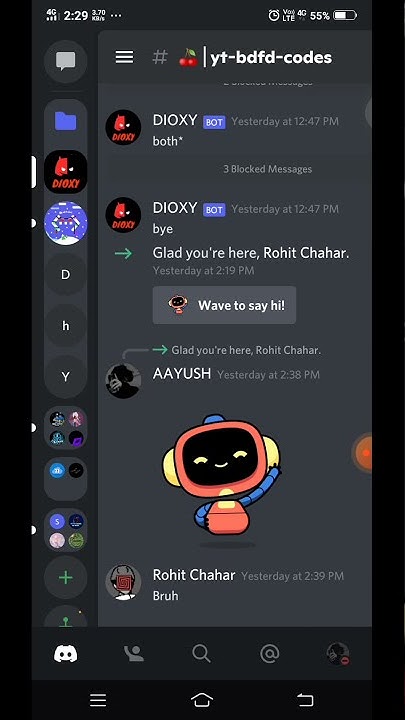This screenshot has width=405, height=720.
Task: Open the server labeled Y
Action: coord(66,377)
